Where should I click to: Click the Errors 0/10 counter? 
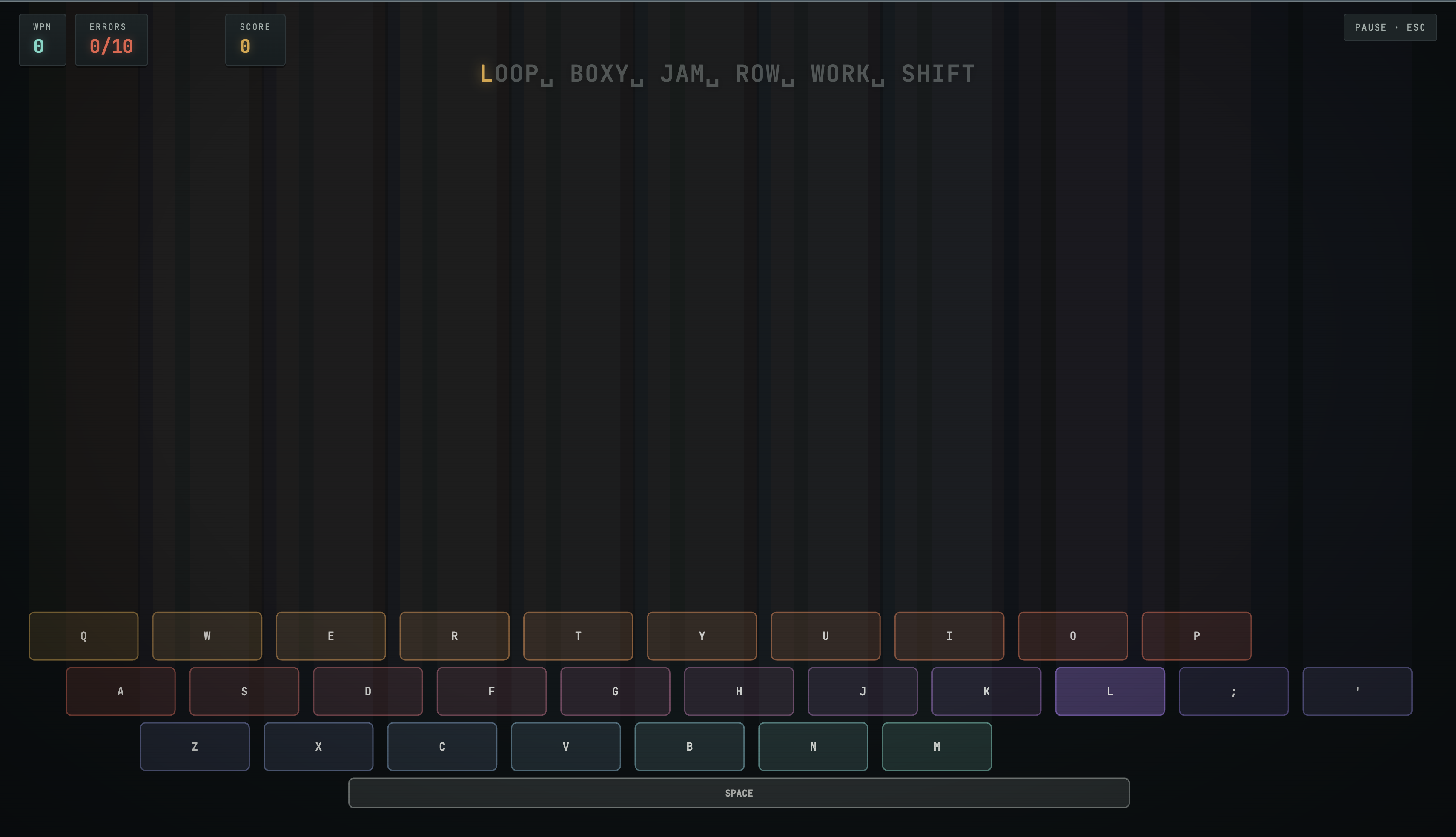(x=112, y=40)
